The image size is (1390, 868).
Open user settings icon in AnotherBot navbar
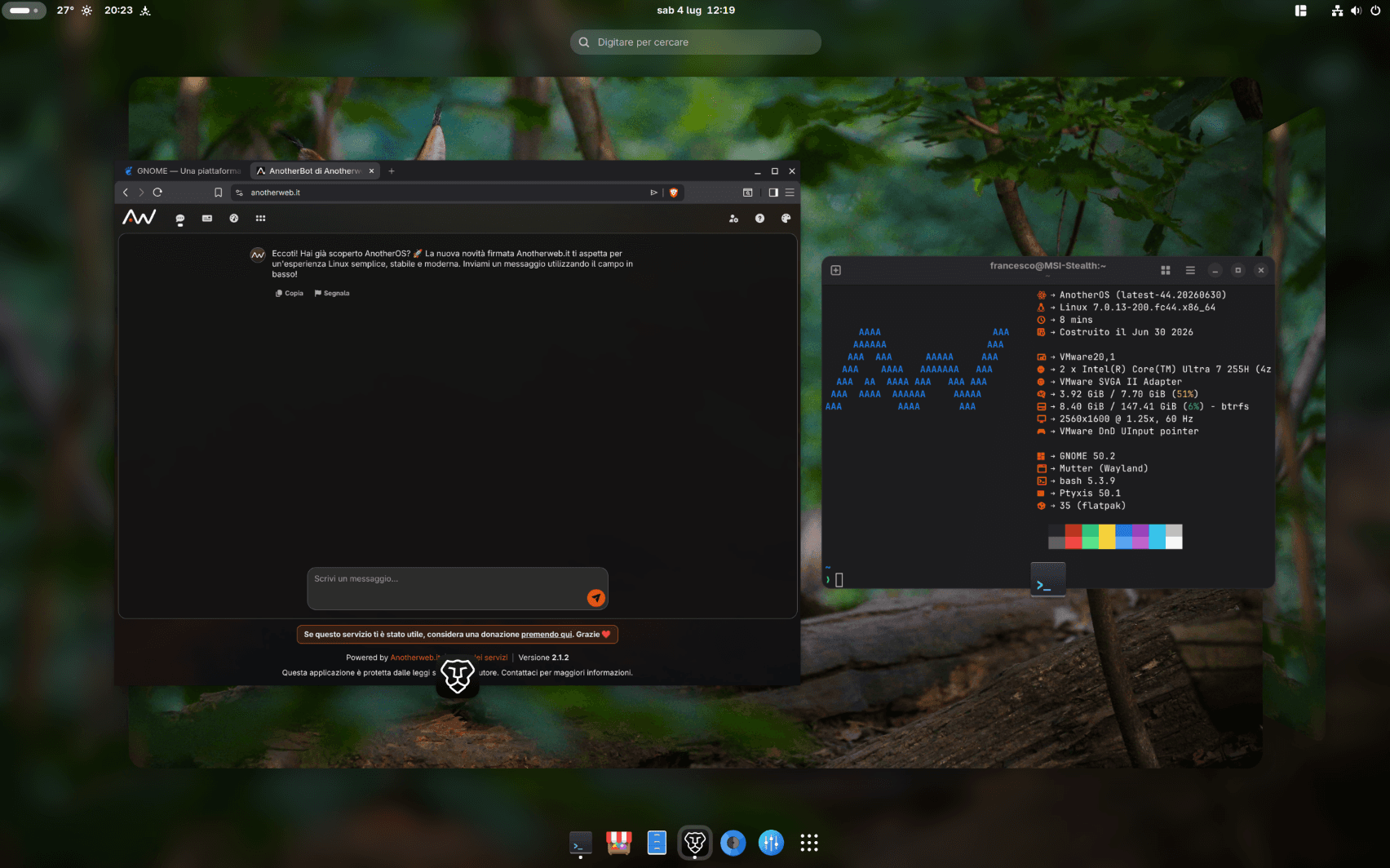pos(733,219)
